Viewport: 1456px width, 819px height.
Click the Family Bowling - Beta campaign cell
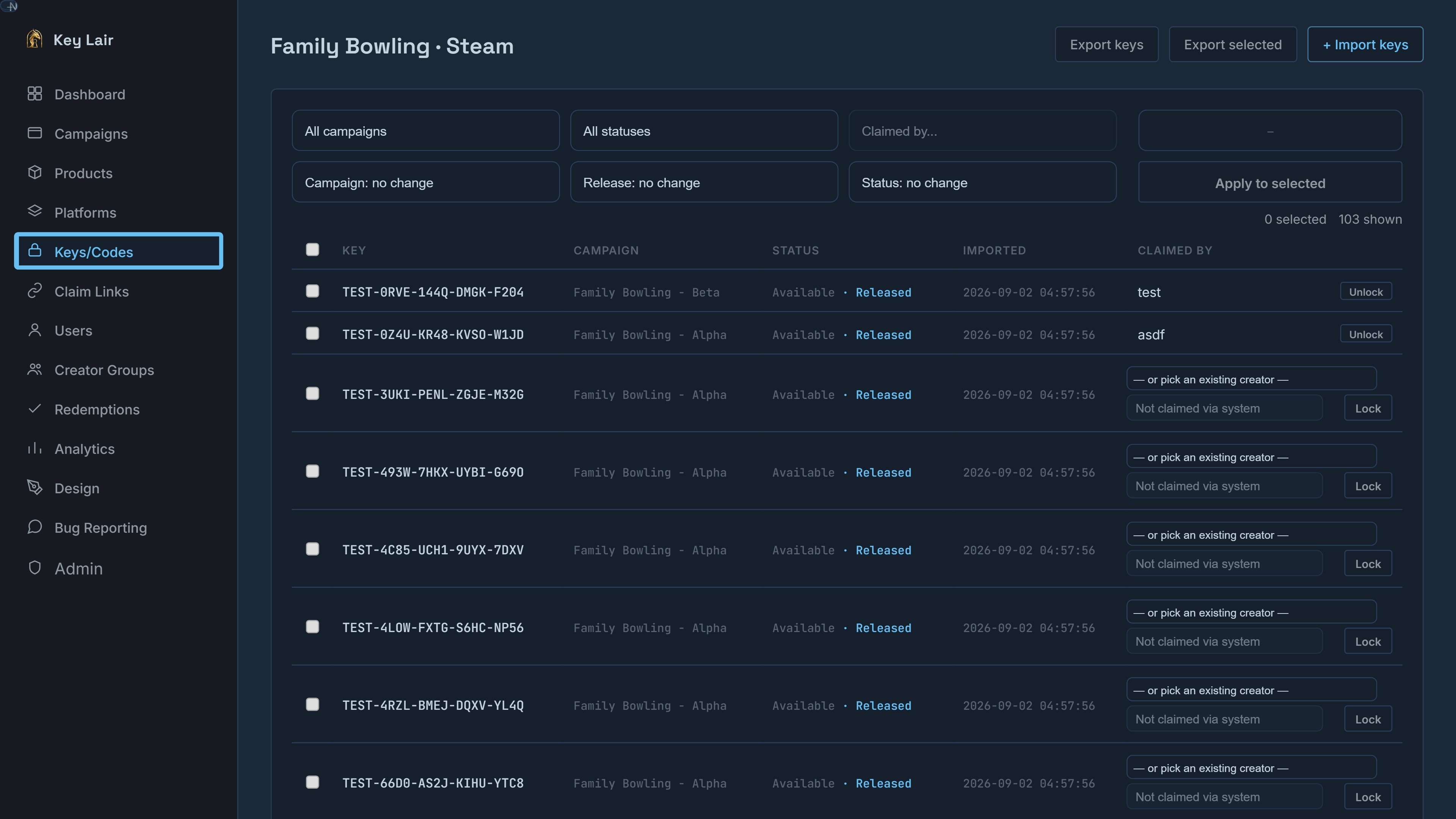(646, 292)
